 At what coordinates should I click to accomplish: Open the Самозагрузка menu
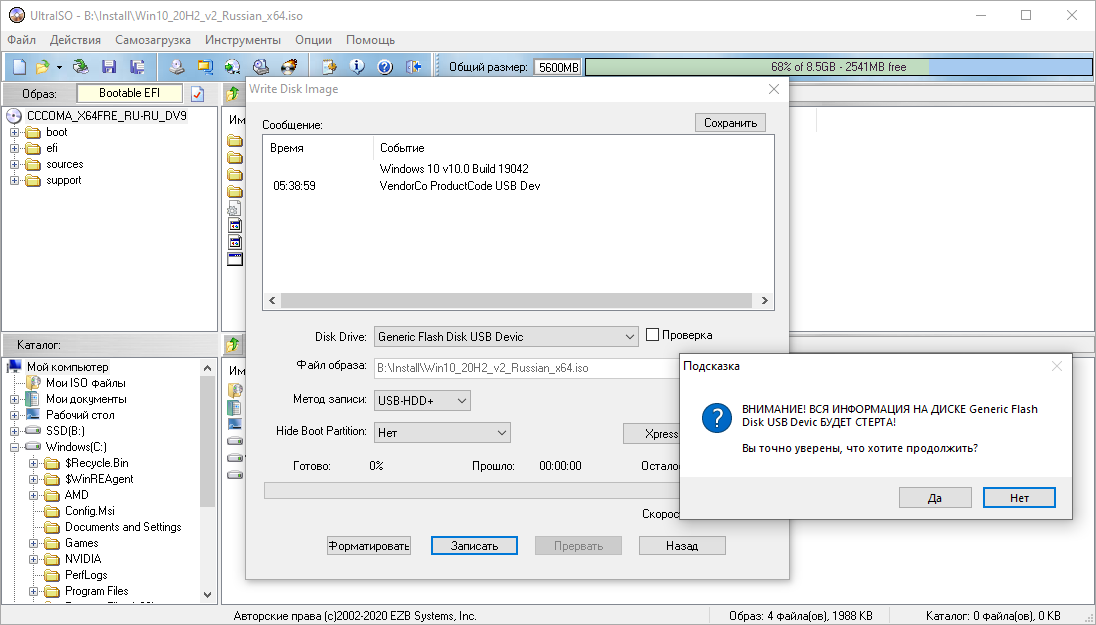pos(153,40)
